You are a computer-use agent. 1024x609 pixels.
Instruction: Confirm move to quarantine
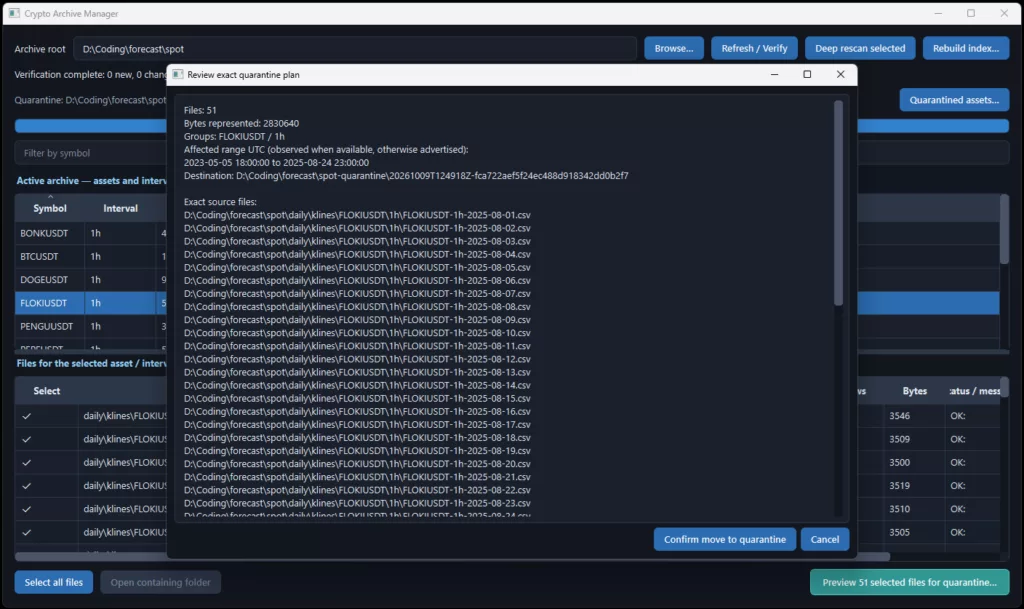coord(725,539)
